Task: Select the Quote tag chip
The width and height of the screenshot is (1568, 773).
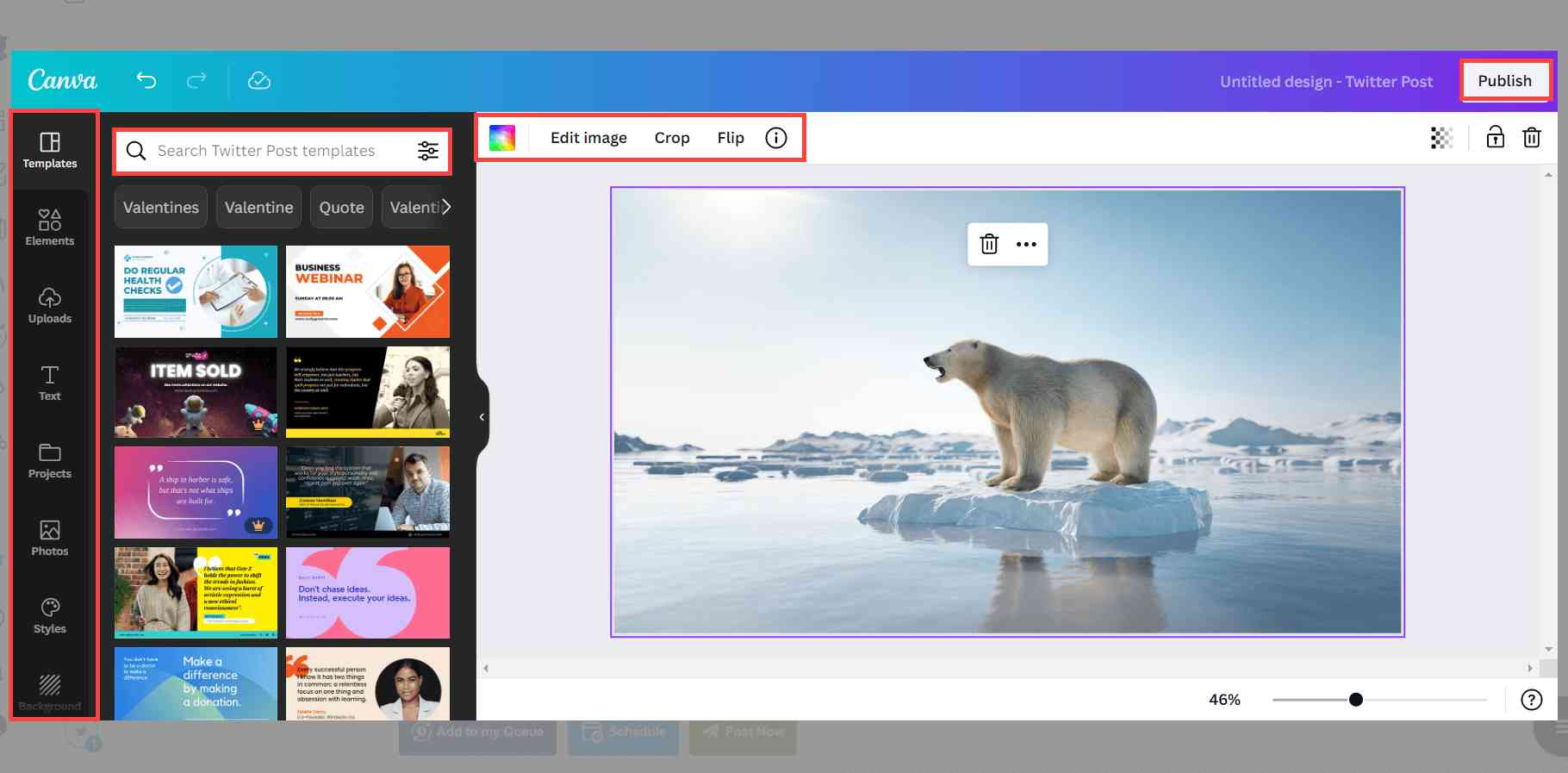Action: [342, 207]
